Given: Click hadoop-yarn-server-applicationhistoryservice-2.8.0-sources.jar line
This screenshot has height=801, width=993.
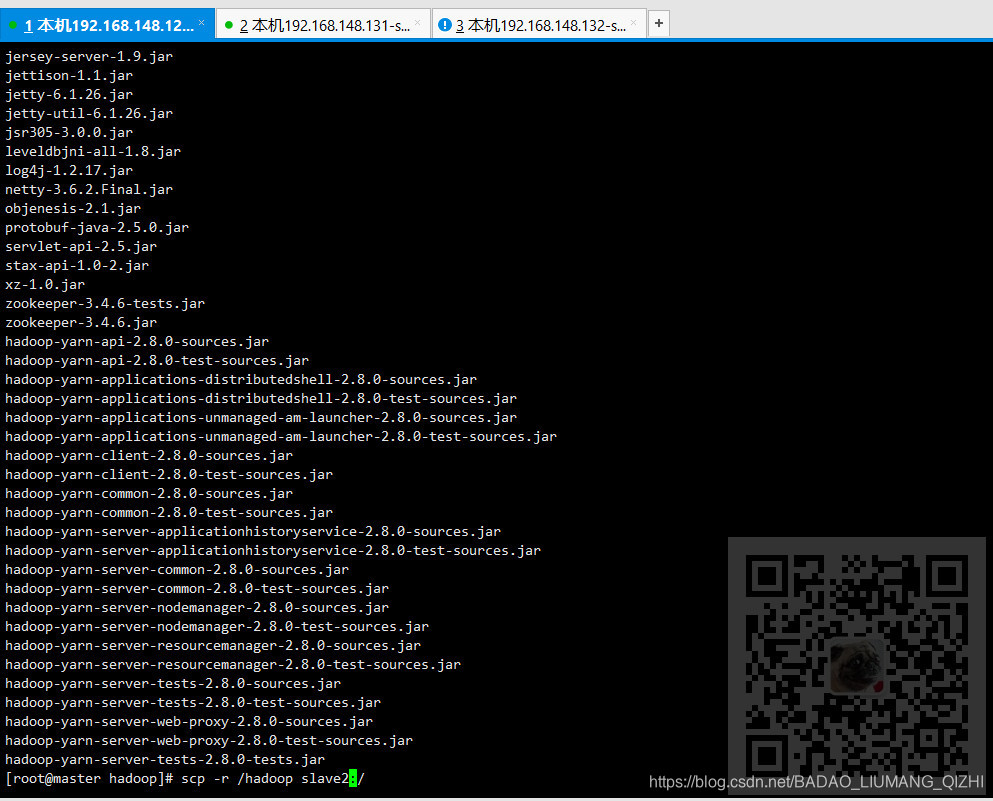Looking at the screenshot, I should coord(253,531).
